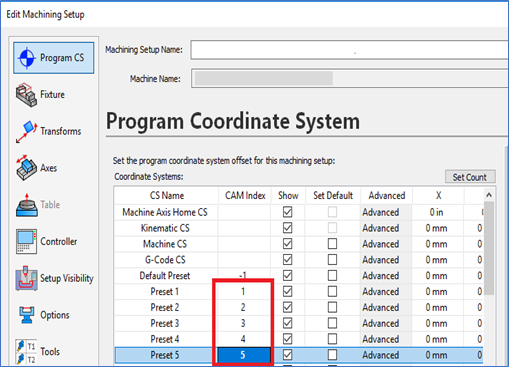Viewport: 509px width, 367px height.
Task: Select the Machine Axis Home CS row name
Action: [x=165, y=212]
